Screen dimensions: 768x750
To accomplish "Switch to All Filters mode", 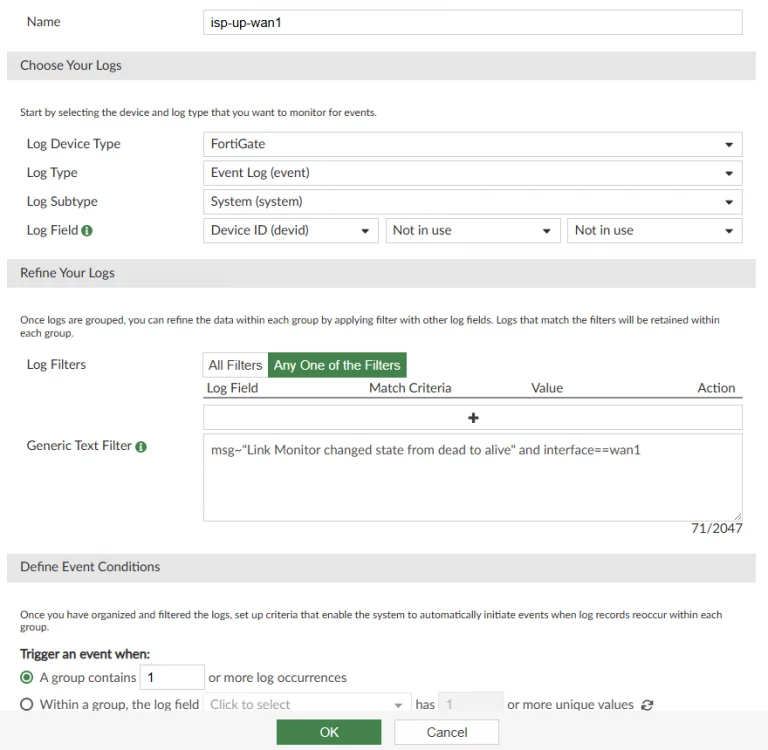I will [x=235, y=365].
